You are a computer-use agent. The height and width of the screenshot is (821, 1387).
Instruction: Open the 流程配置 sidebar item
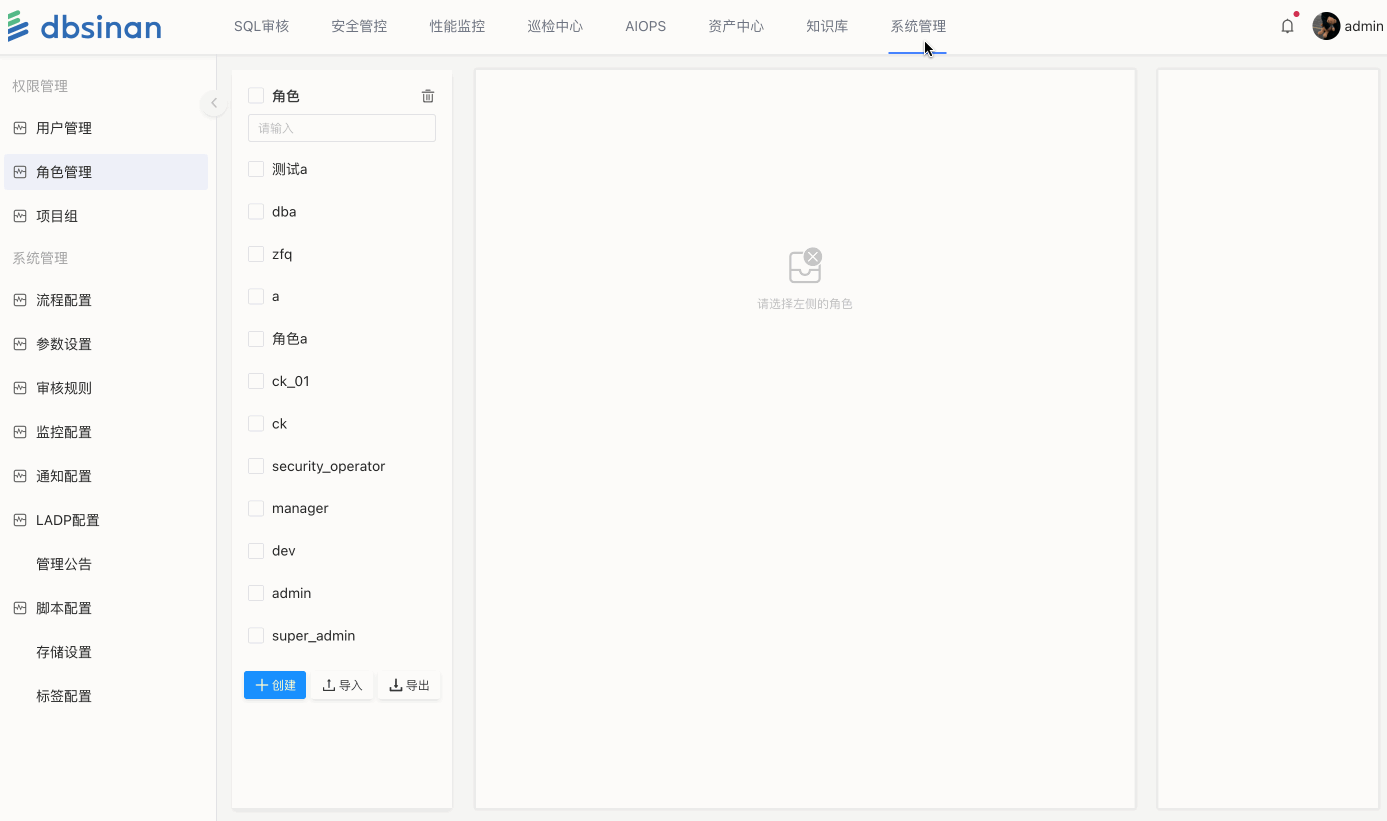(x=64, y=300)
